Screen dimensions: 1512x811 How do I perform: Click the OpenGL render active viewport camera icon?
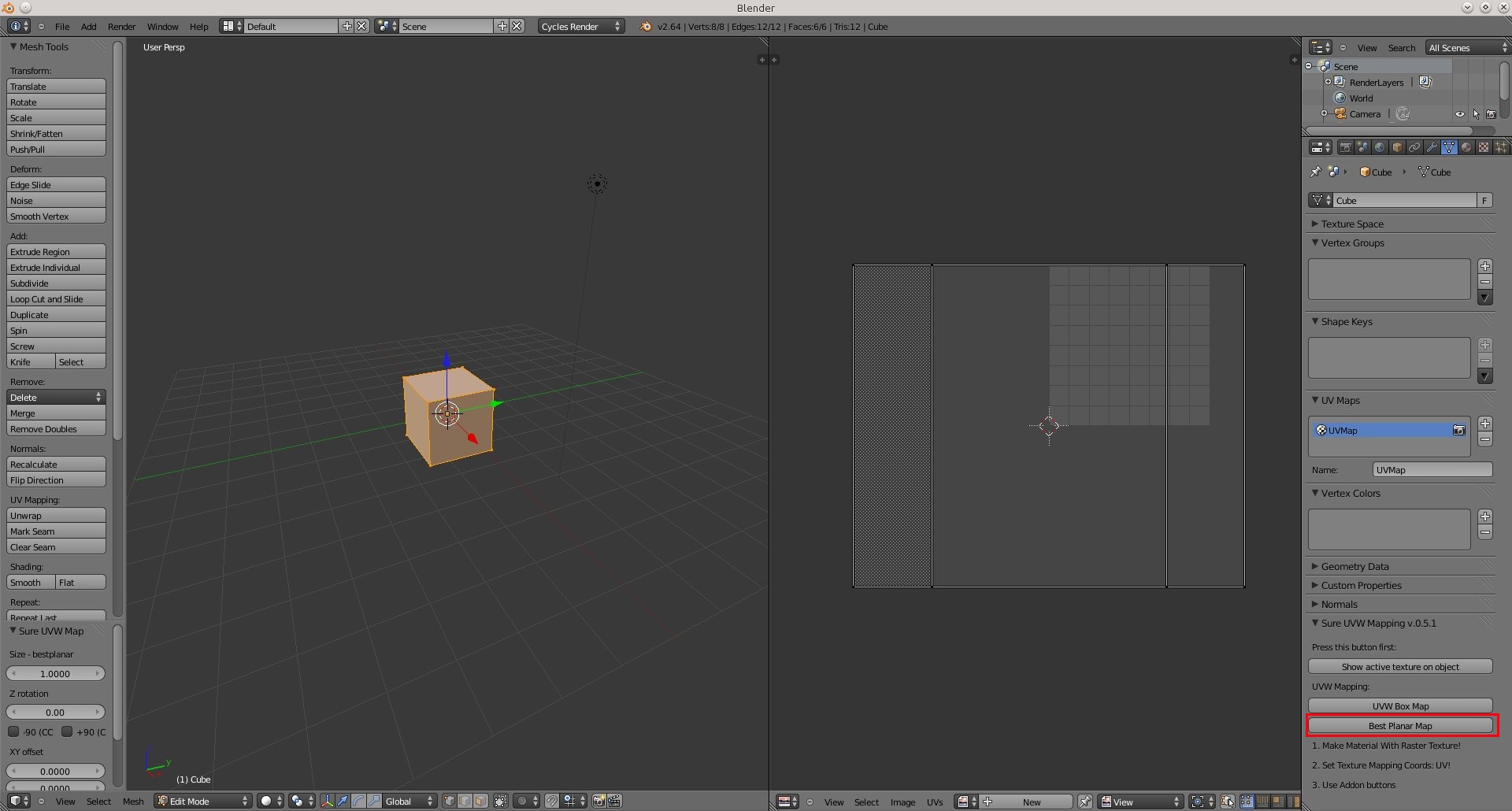[x=598, y=801]
